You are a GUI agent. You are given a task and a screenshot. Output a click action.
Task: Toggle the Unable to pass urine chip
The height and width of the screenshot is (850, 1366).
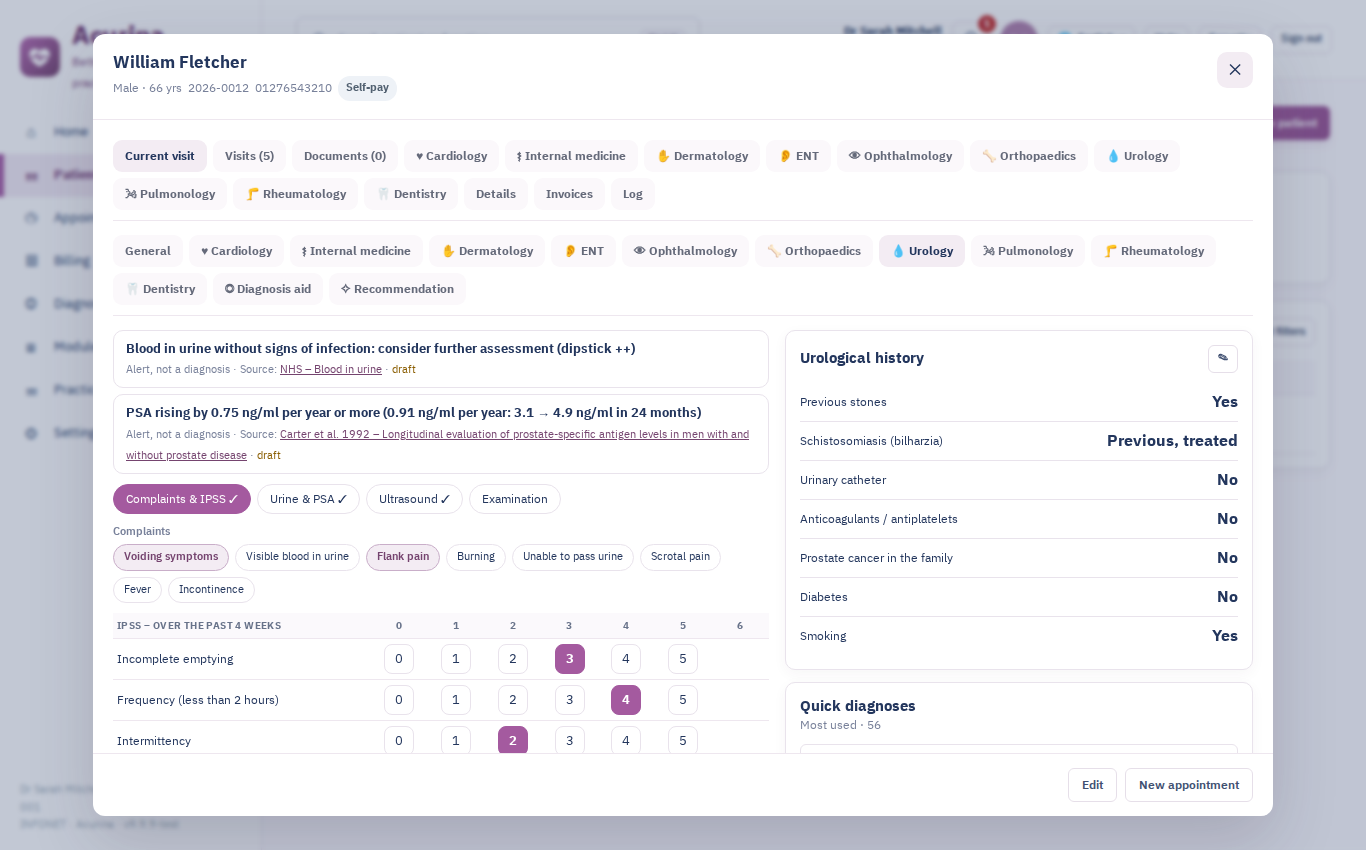coord(573,557)
